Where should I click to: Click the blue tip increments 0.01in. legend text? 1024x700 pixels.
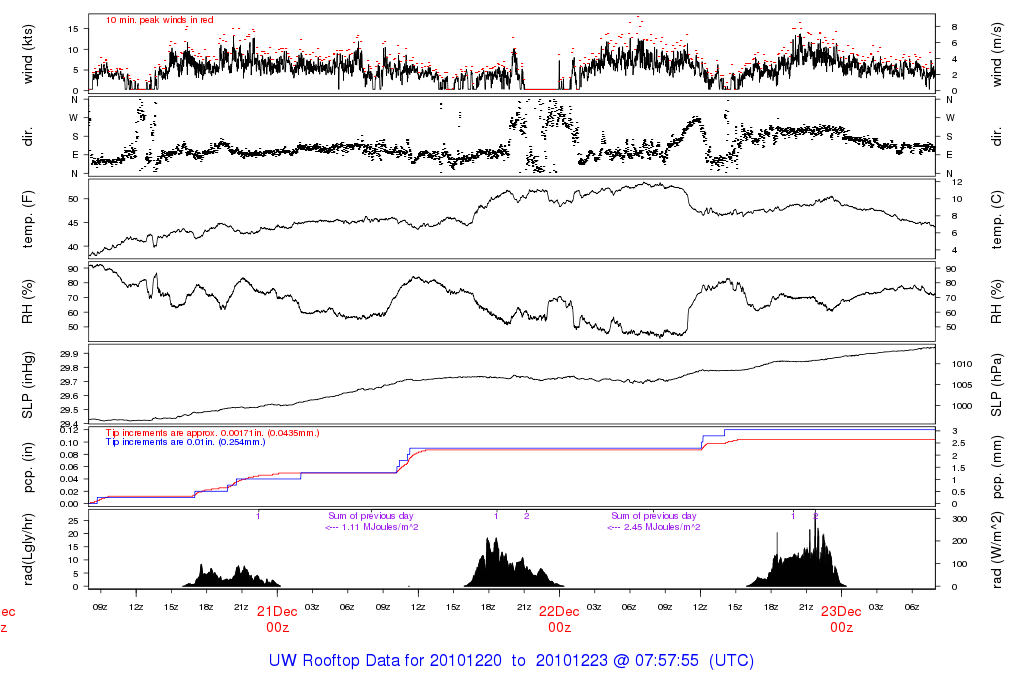pyautogui.click(x=185, y=442)
